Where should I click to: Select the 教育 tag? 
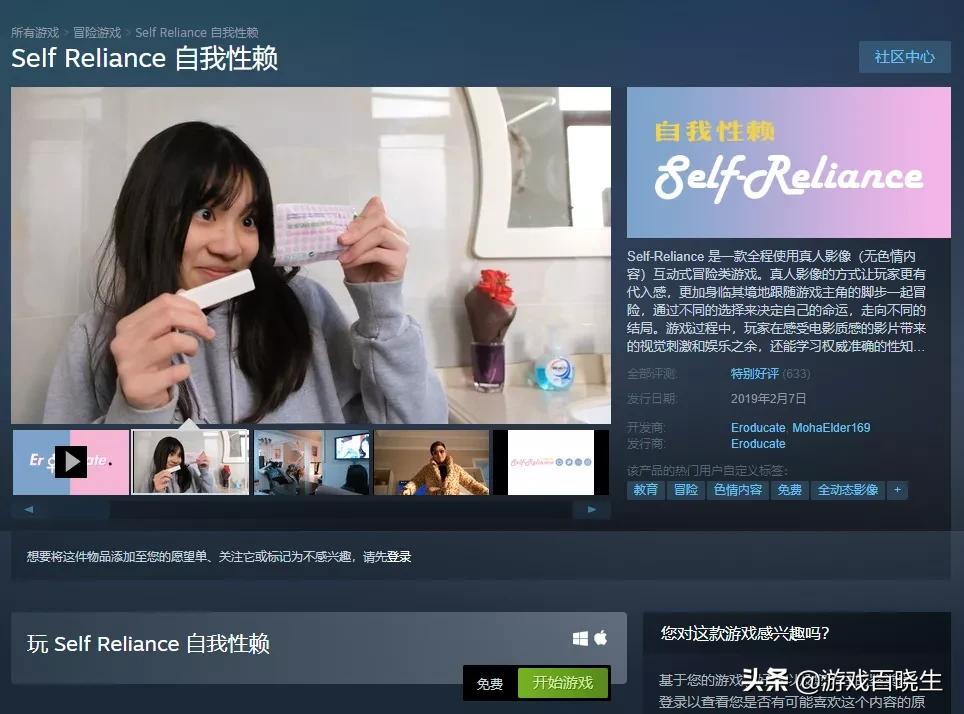[645, 490]
